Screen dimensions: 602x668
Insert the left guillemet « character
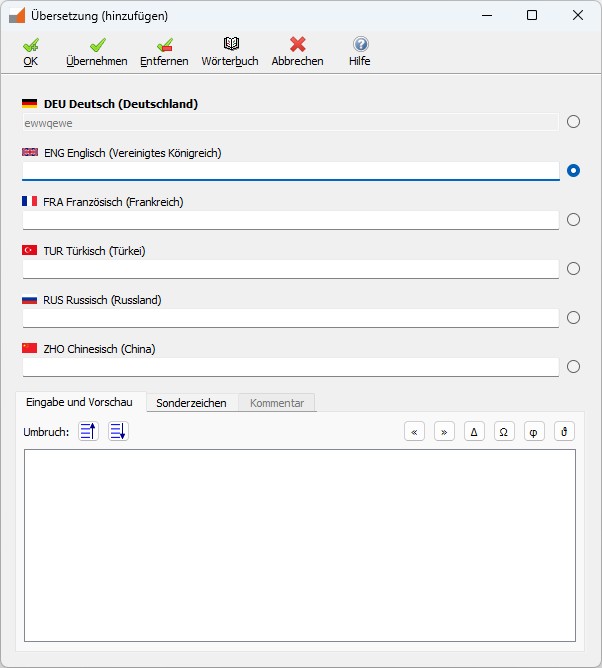[415, 432]
